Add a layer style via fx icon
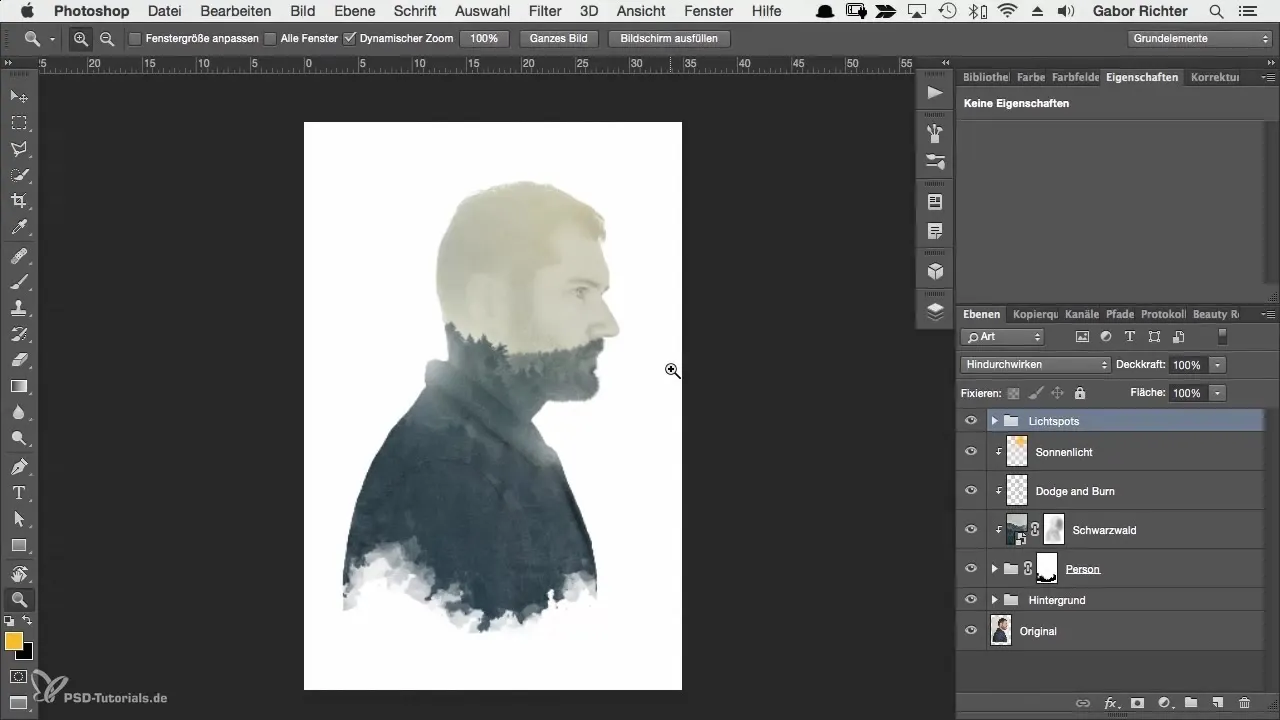The height and width of the screenshot is (720, 1280). [1110, 704]
